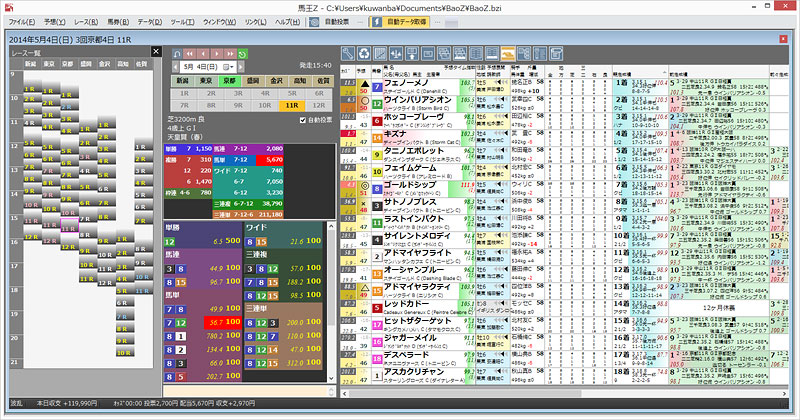The image size is (800, 420).
Task: Click horse name ホッコーブレーヴ row
Action: [x=414, y=116]
